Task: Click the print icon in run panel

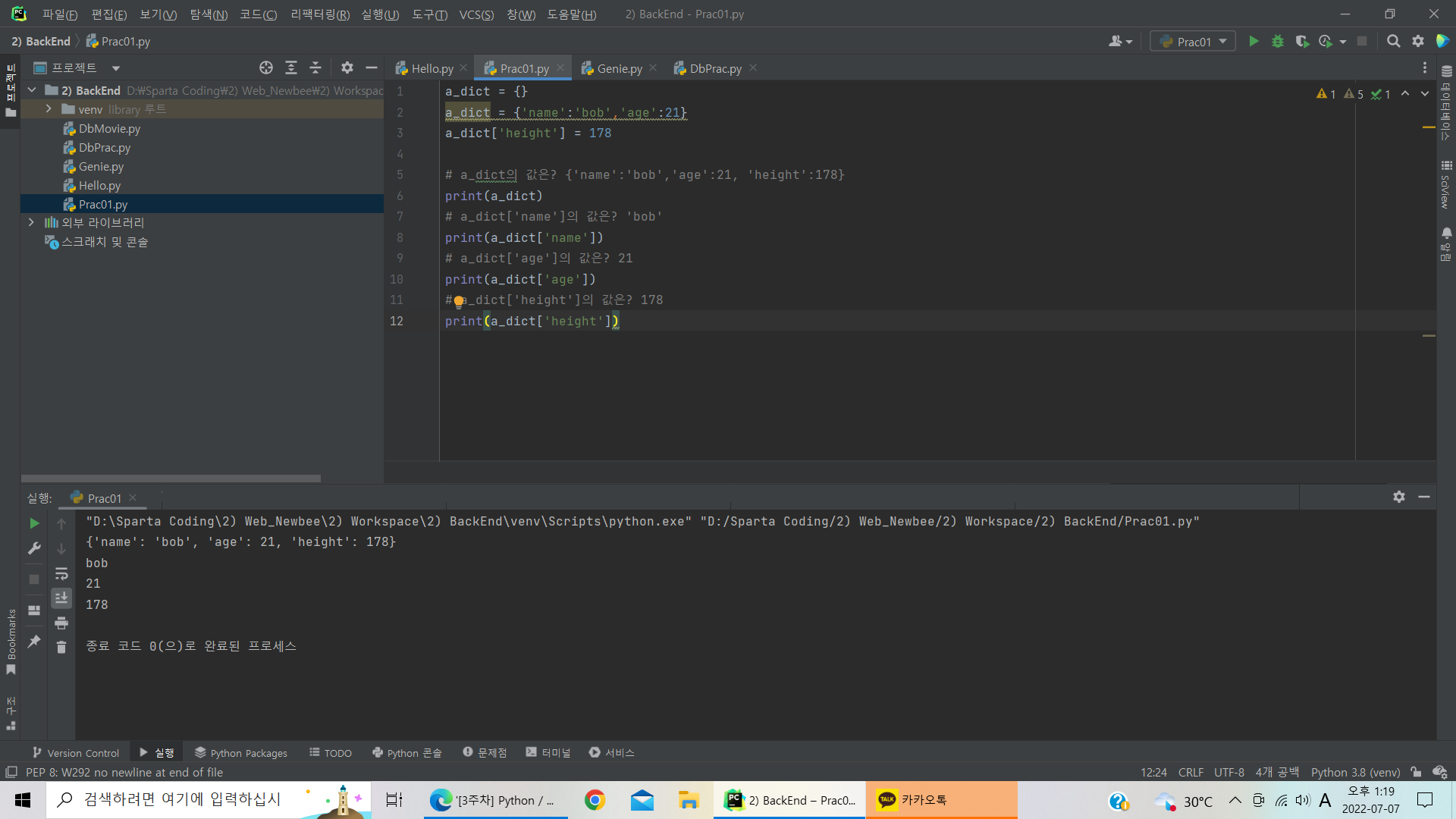Action: tap(61, 623)
